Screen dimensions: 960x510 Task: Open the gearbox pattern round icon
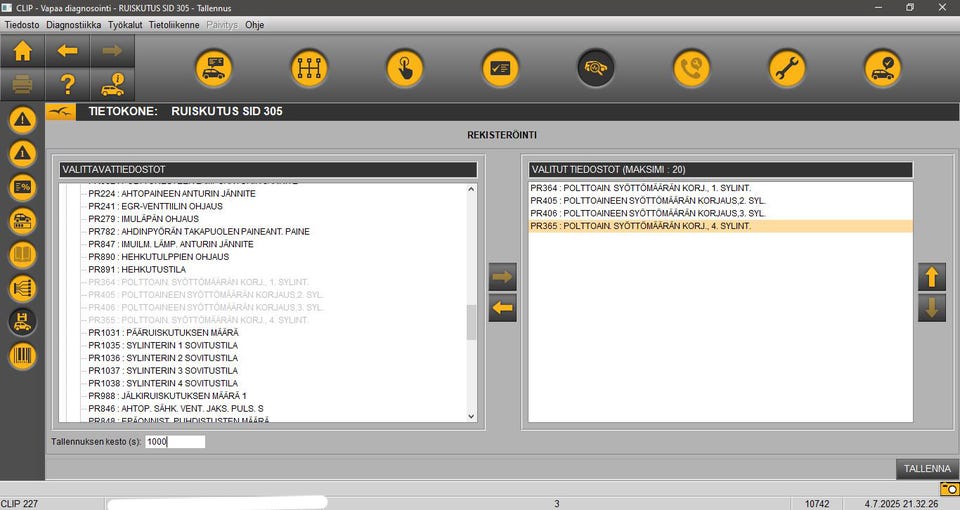point(309,68)
